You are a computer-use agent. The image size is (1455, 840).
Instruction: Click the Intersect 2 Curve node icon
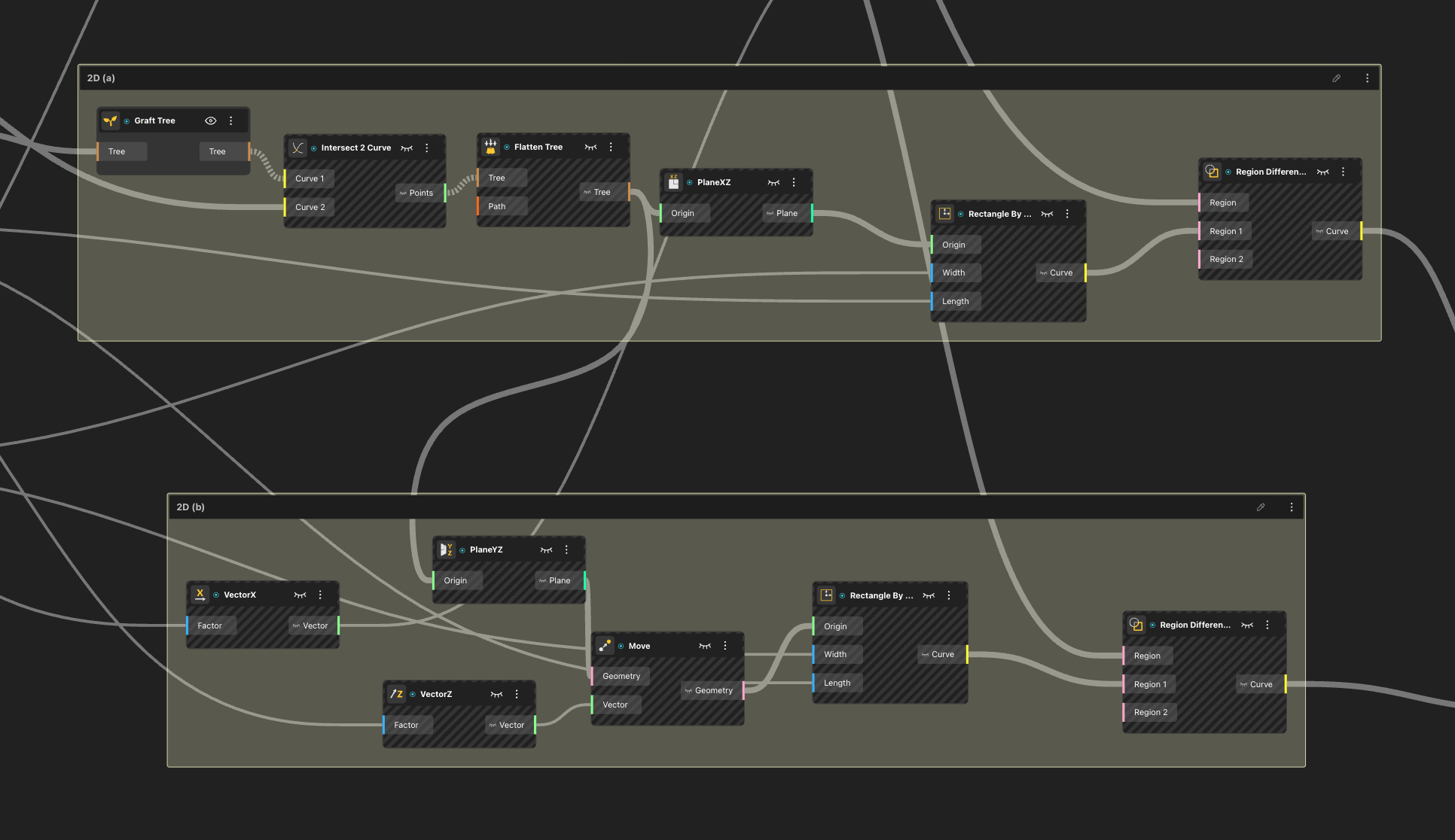(x=297, y=148)
